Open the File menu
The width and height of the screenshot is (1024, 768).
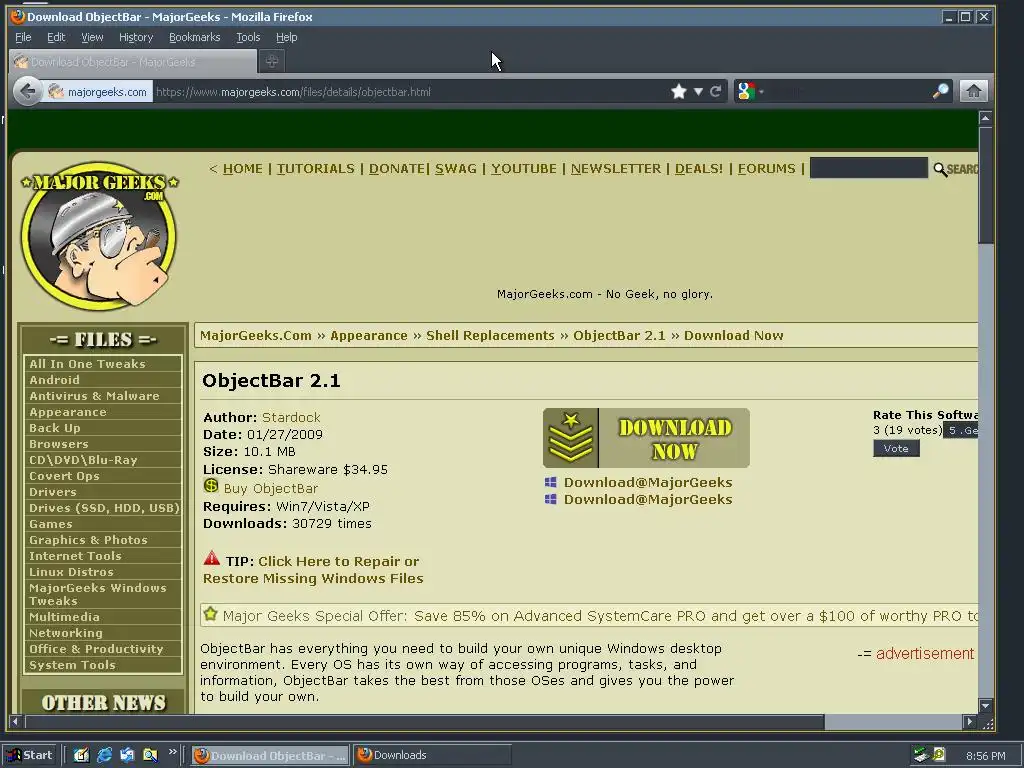click(23, 37)
